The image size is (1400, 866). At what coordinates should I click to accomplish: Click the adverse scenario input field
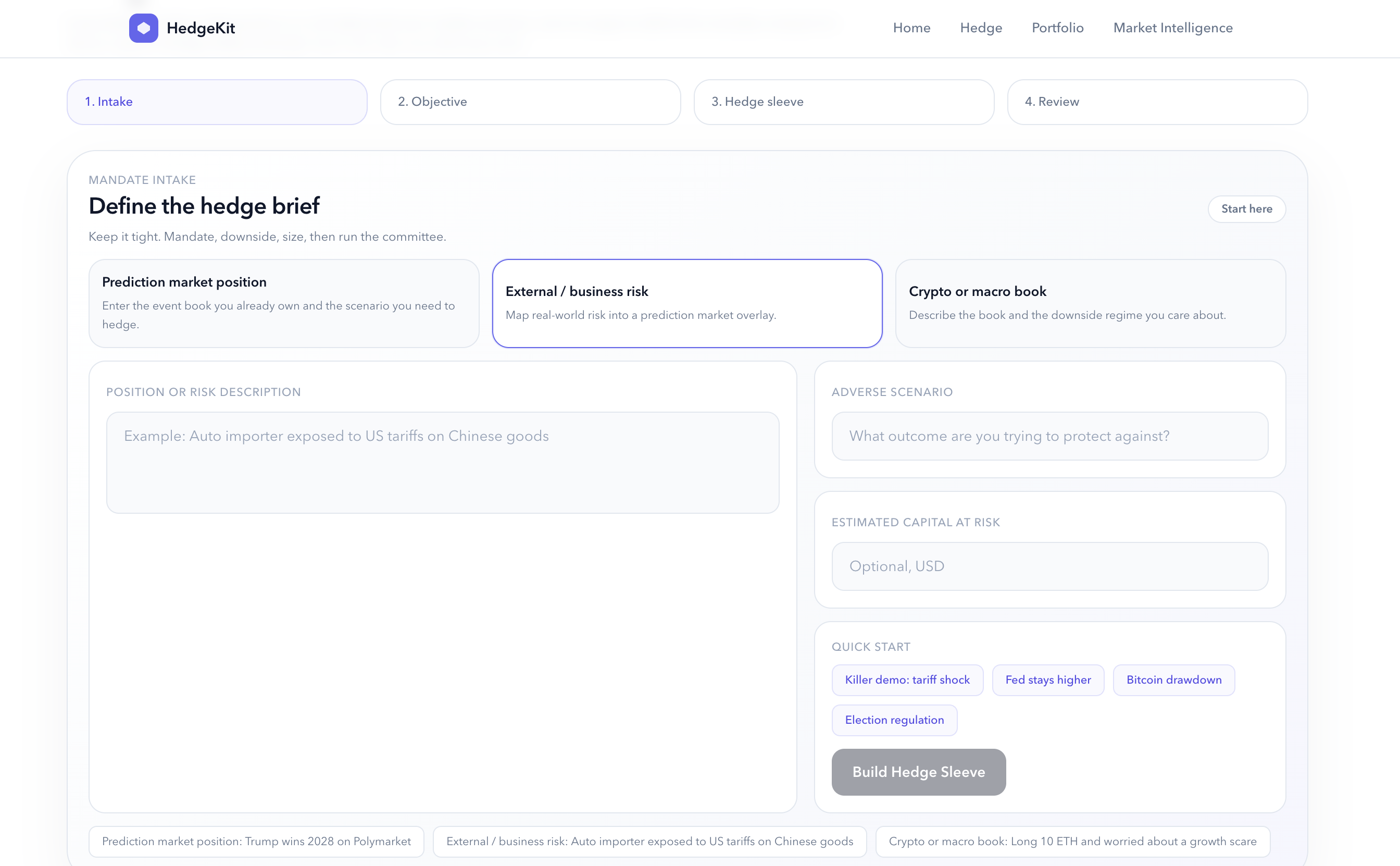click(x=1049, y=436)
